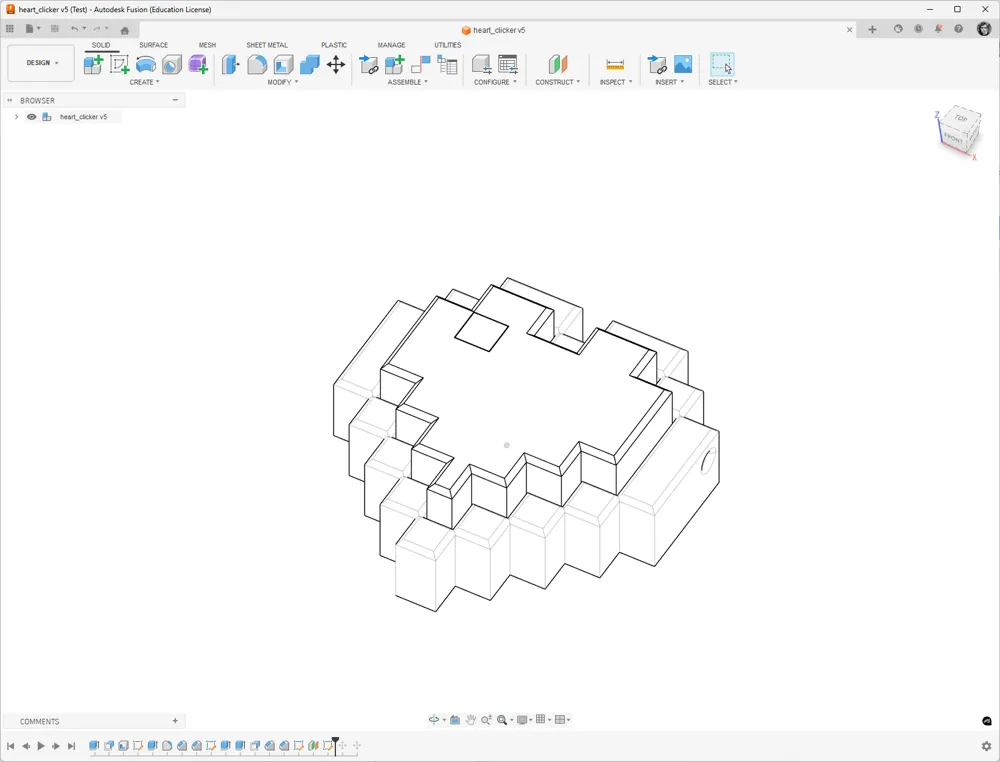The image size is (1000, 762).
Task: Select the Fillet tool in Modify panel
Action: pyautogui.click(x=258, y=64)
